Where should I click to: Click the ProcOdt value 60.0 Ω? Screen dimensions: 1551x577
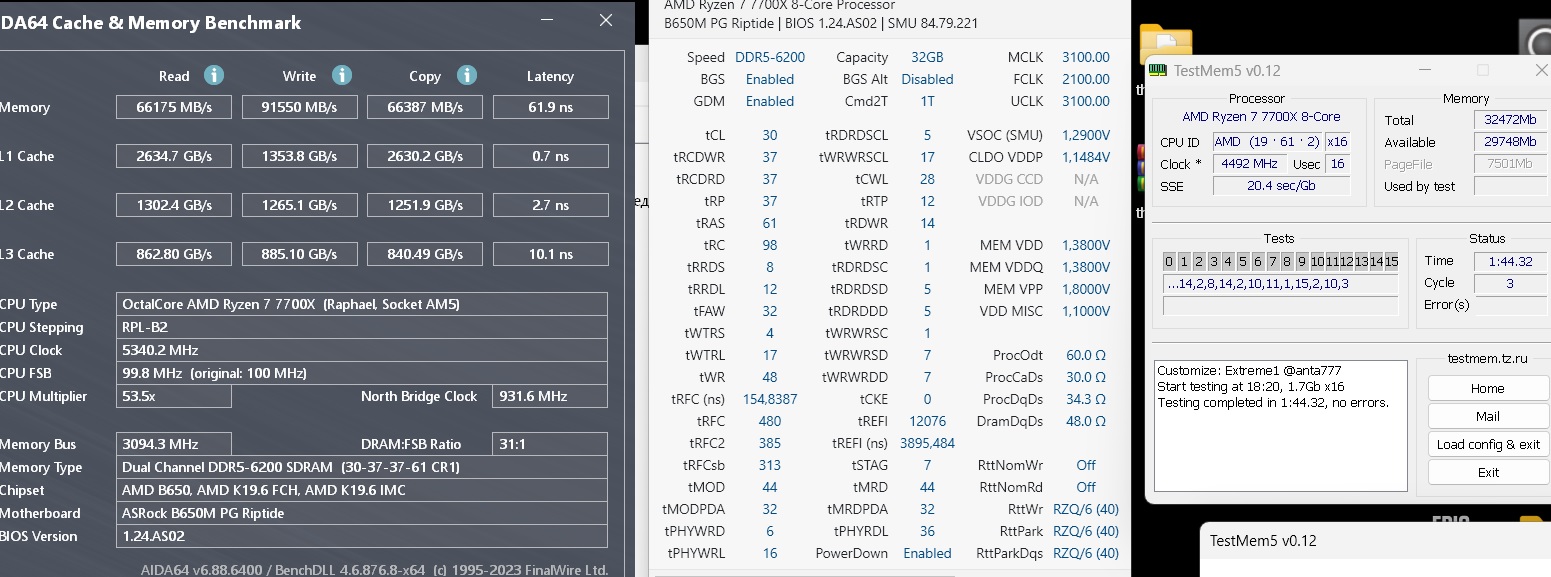(x=1086, y=355)
